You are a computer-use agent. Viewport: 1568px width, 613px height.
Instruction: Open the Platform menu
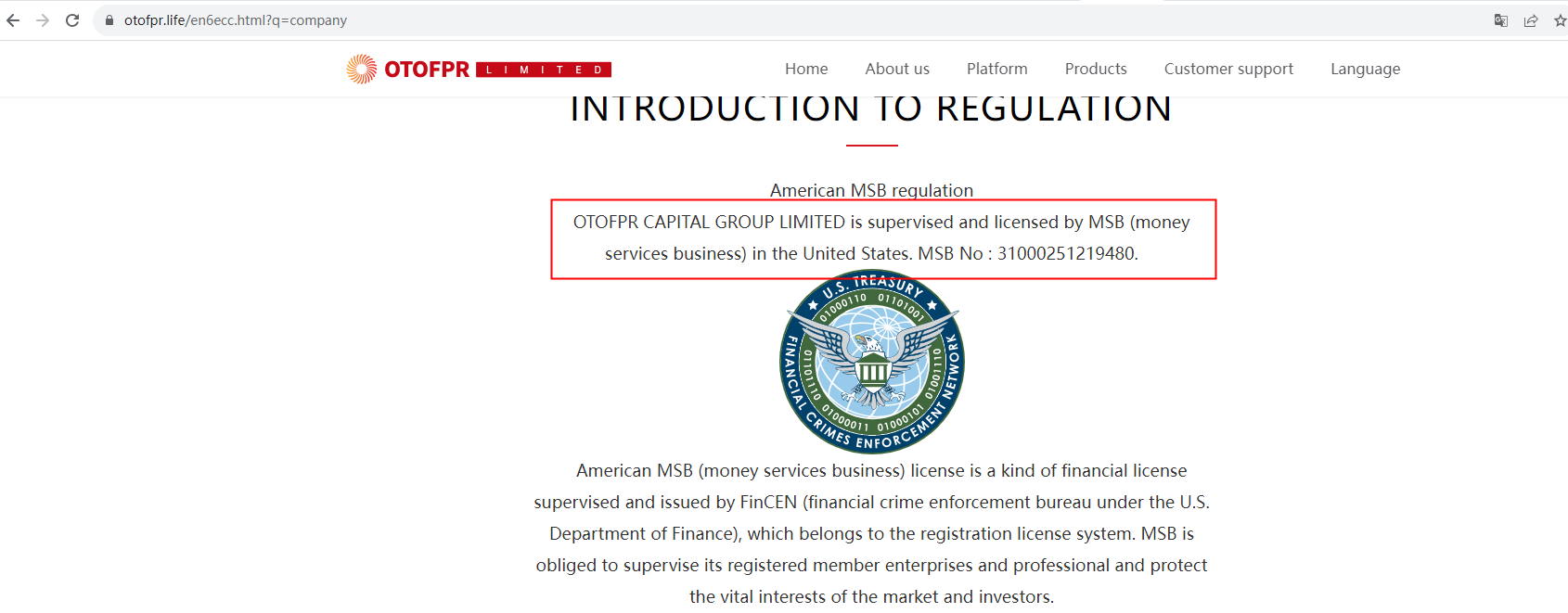[x=997, y=69]
